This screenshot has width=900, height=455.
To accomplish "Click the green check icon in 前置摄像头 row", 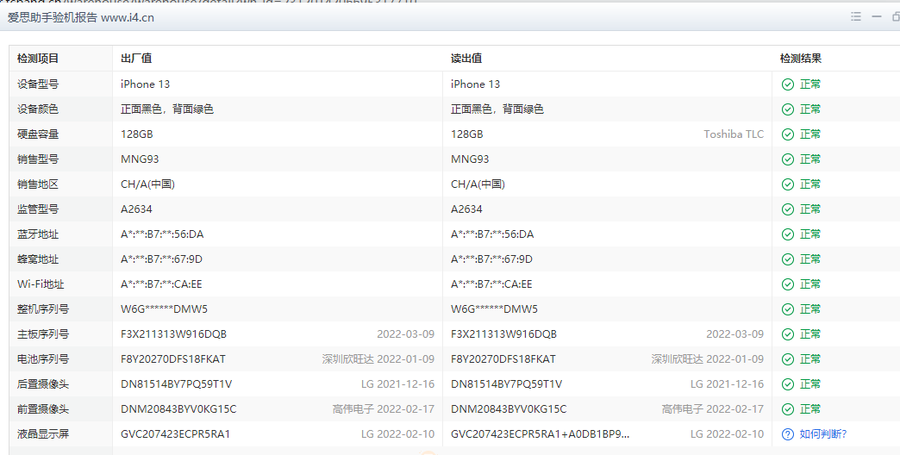I will click(x=788, y=409).
